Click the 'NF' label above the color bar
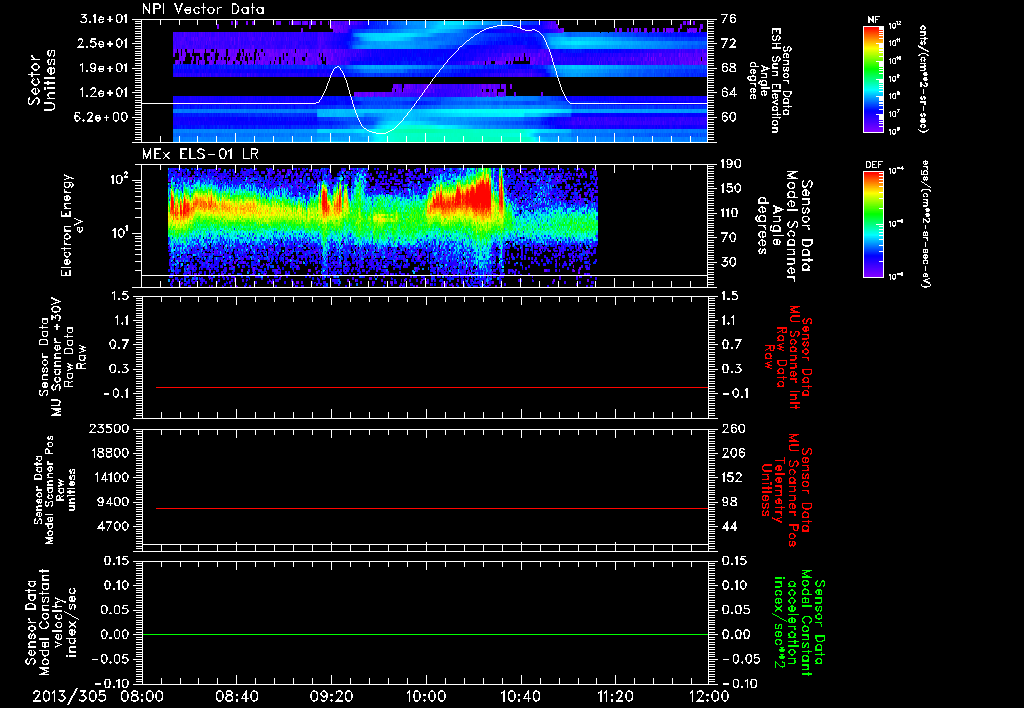Image resolution: width=1024 pixels, height=708 pixels. pyautogui.click(x=874, y=20)
